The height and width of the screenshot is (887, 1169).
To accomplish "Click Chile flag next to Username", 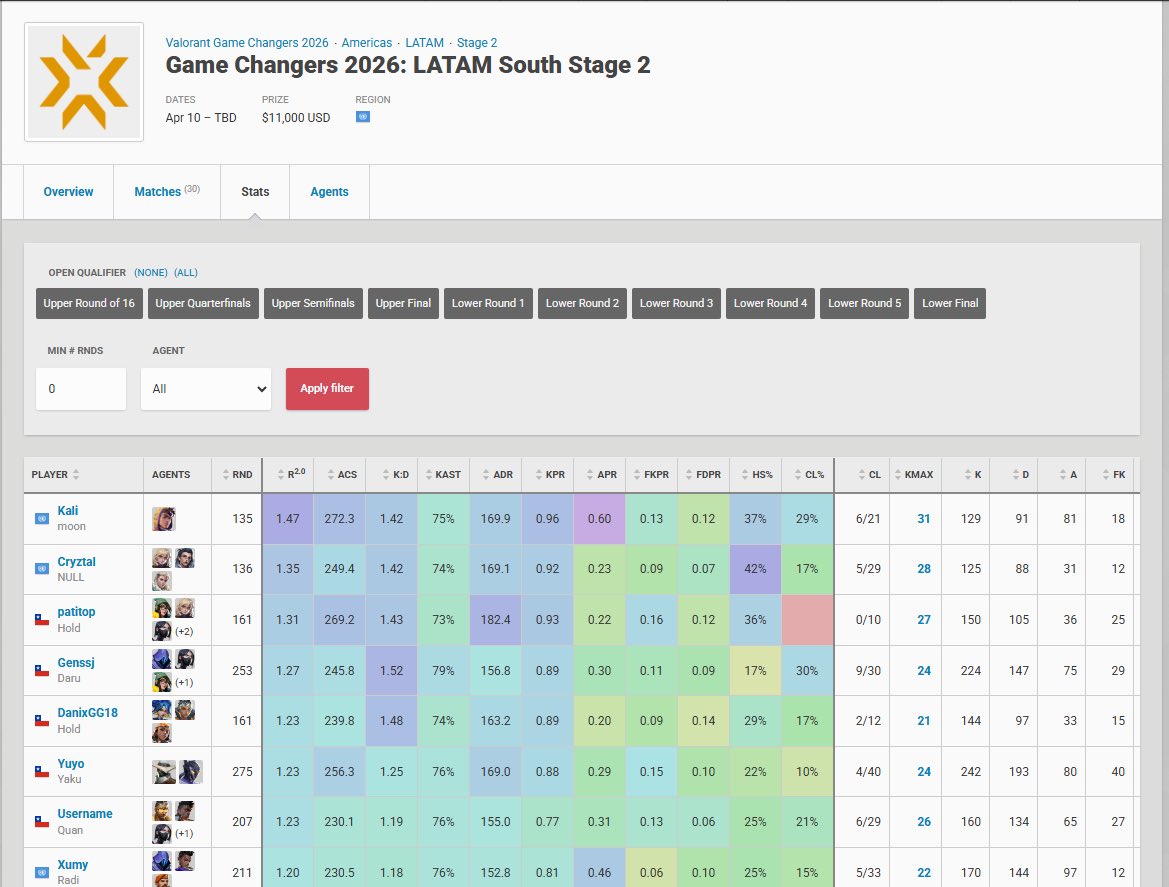I will coord(42,821).
